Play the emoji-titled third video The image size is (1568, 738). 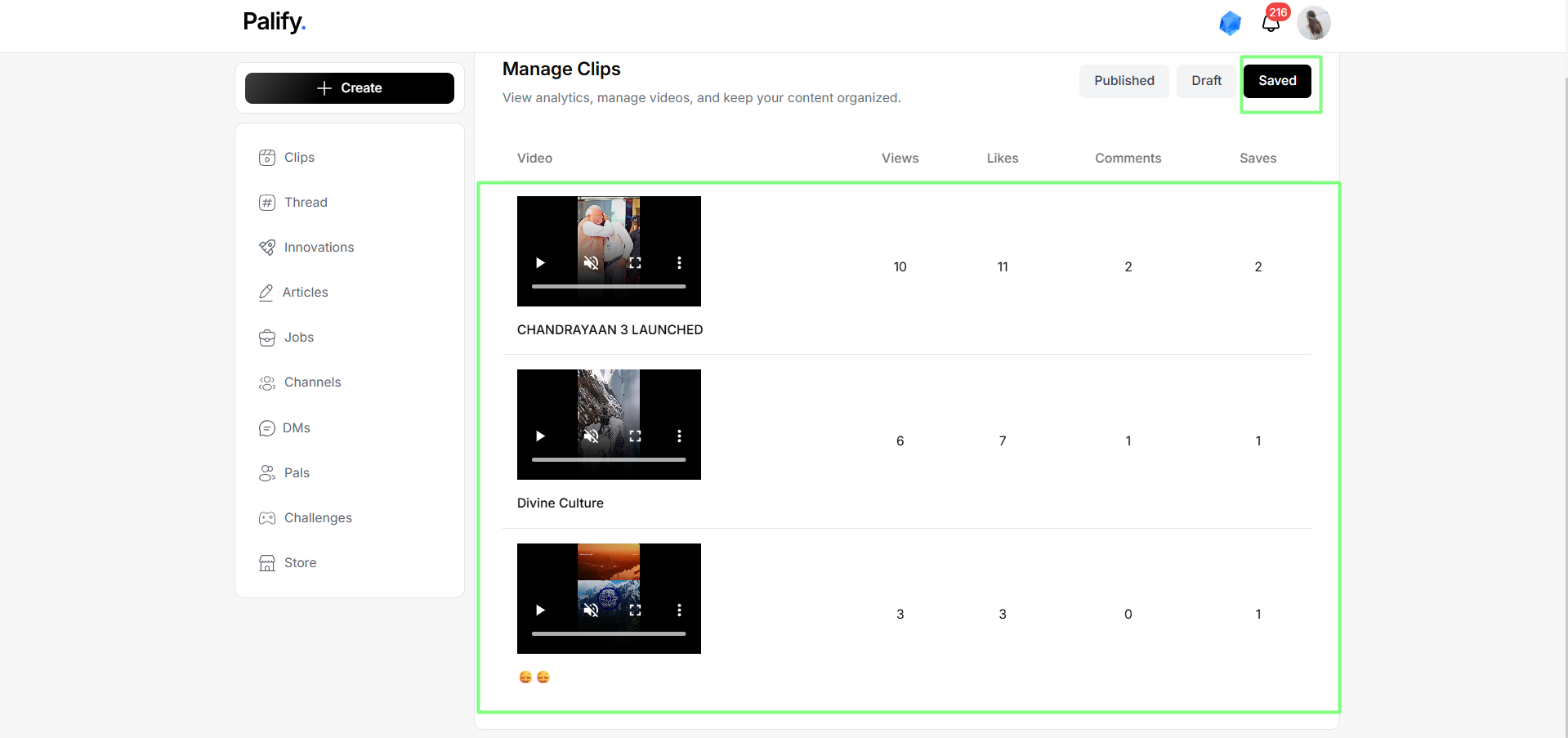tap(540, 610)
